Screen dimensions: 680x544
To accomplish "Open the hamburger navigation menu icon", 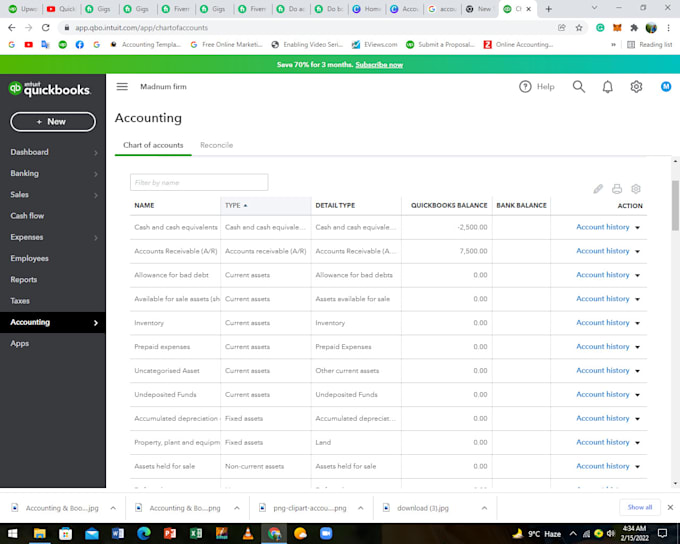I will 122,87.
